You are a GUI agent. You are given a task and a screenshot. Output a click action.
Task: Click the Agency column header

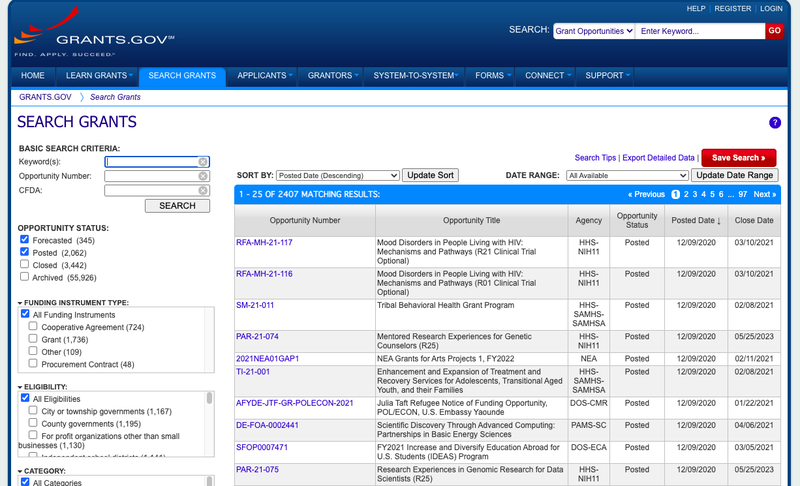pyautogui.click(x=588, y=221)
